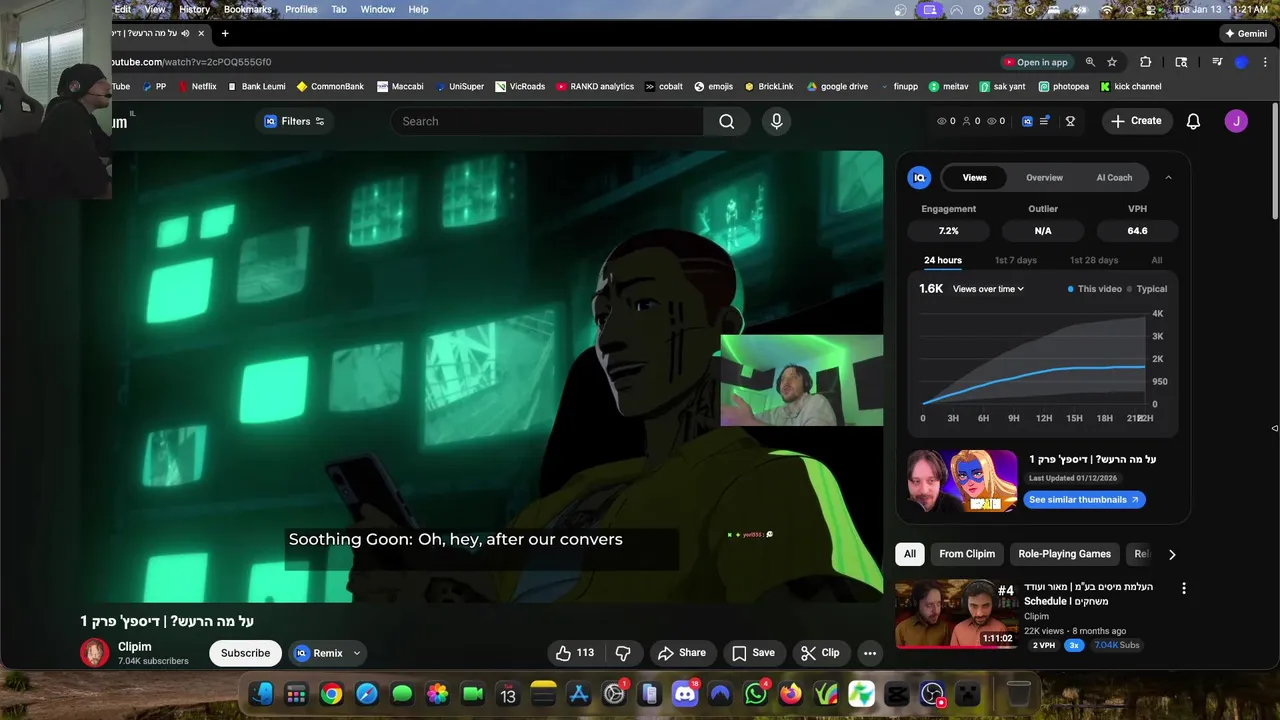Create a clip of the video
This screenshot has height=720, width=1280.
click(x=819, y=653)
